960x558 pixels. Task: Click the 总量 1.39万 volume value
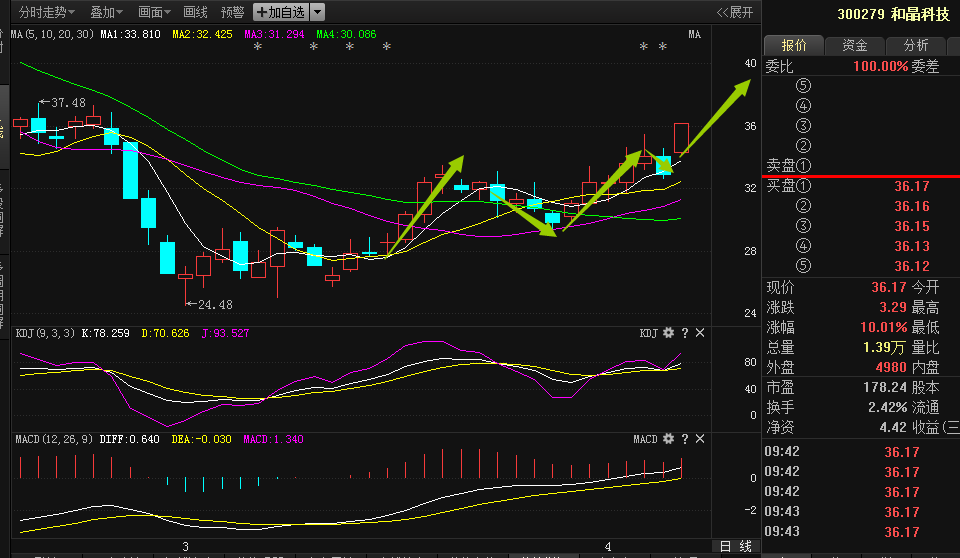coord(884,348)
